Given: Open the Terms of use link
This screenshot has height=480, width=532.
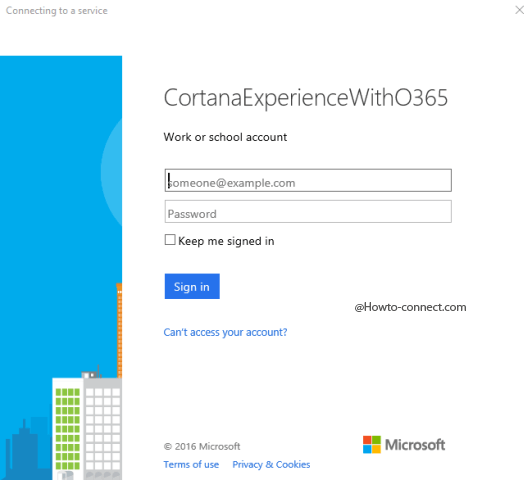Looking at the screenshot, I should [x=191, y=464].
